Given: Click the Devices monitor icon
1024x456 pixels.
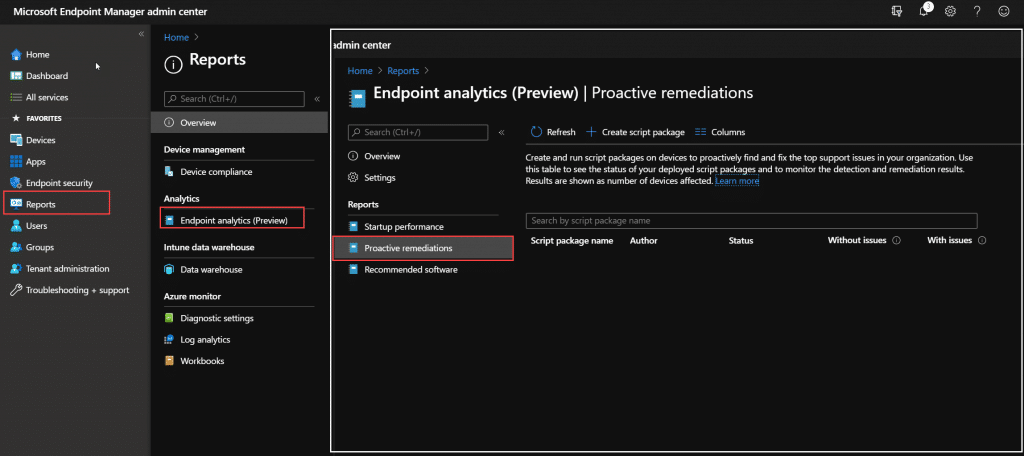Looking at the screenshot, I should (x=16, y=140).
